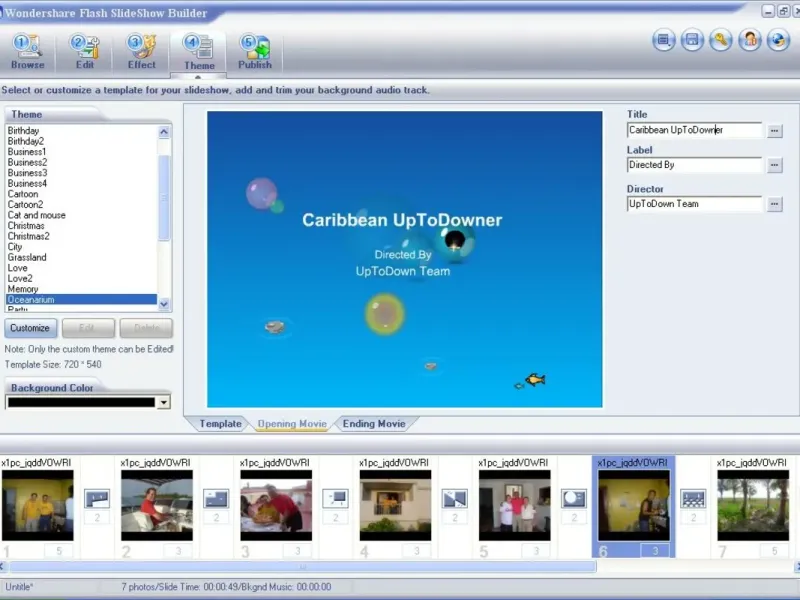Viewport: 800px width, 600px height.
Task: Click duration box of slide 1
Action: [x=59, y=551]
